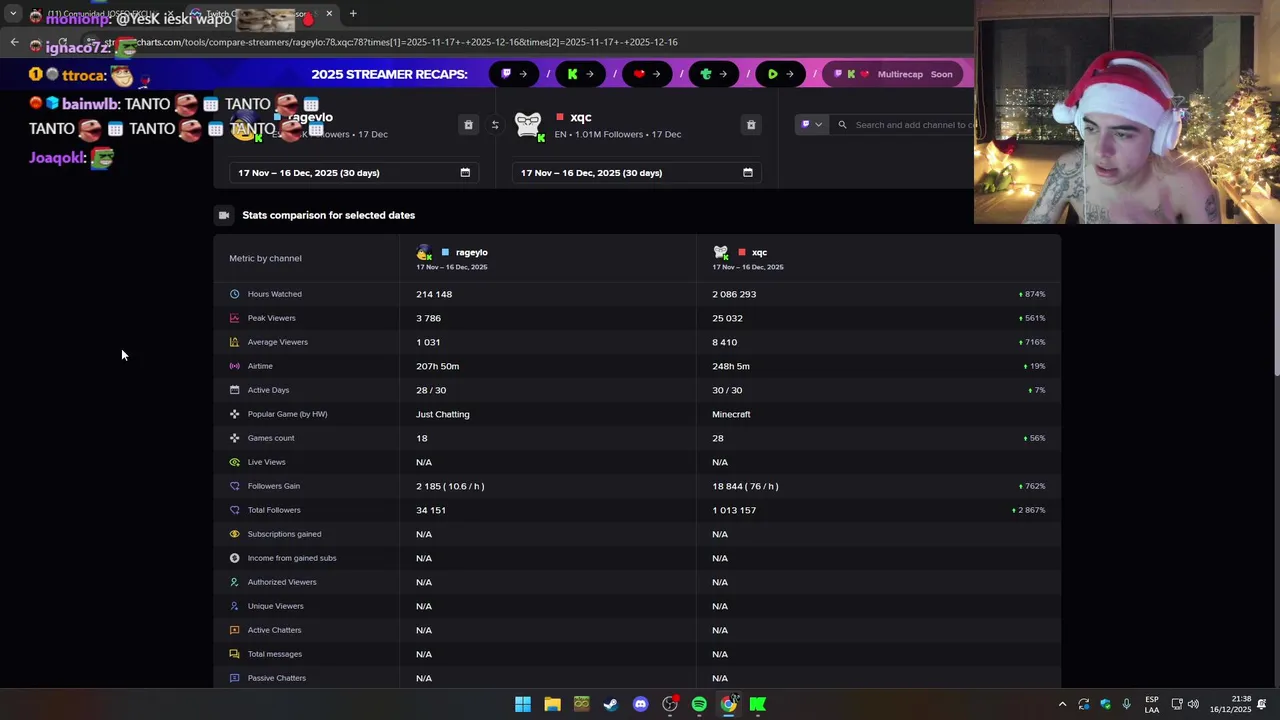The width and height of the screenshot is (1280, 720).
Task: Open platform selector dropdown beside search
Action: (811, 125)
